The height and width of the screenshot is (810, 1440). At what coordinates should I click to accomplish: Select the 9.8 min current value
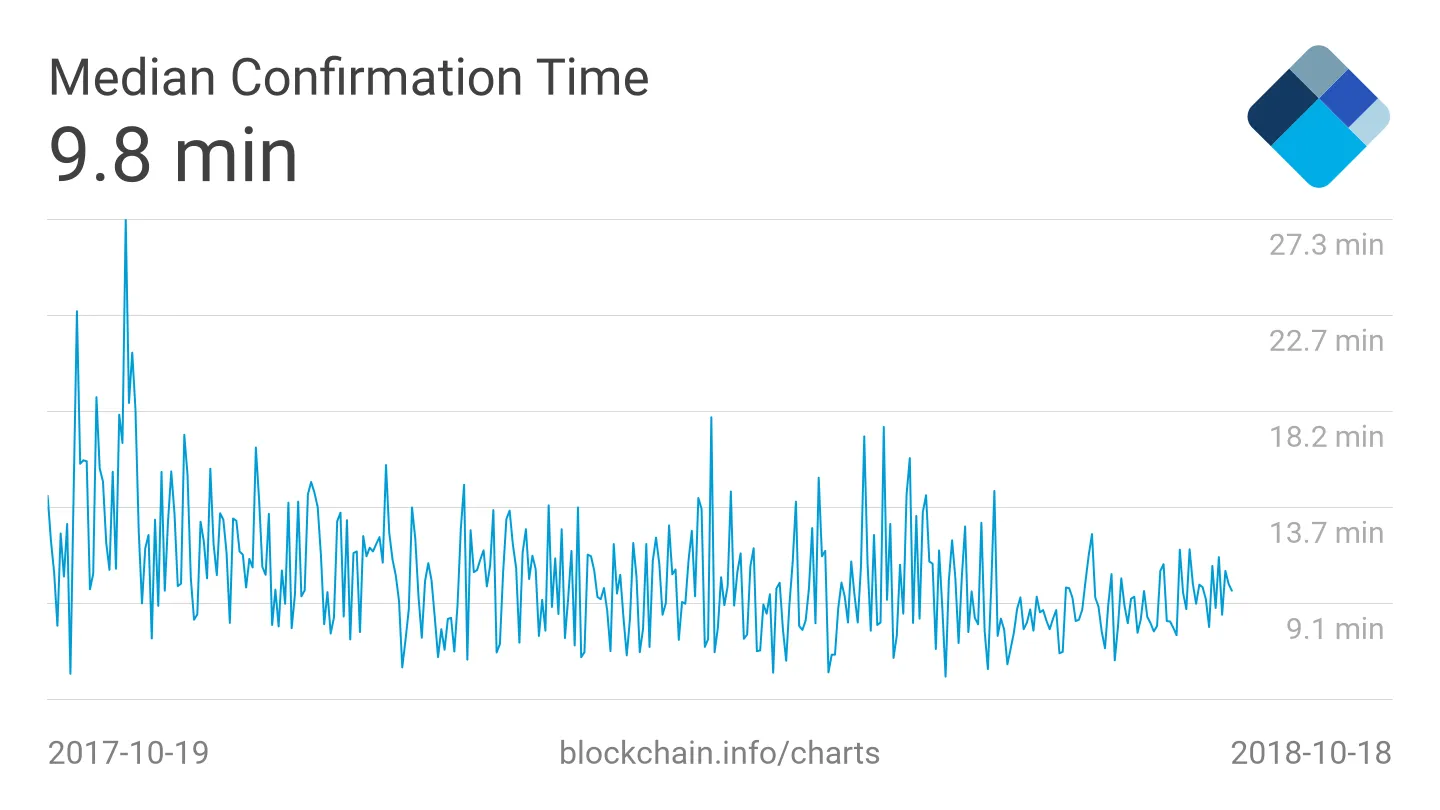[174, 155]
